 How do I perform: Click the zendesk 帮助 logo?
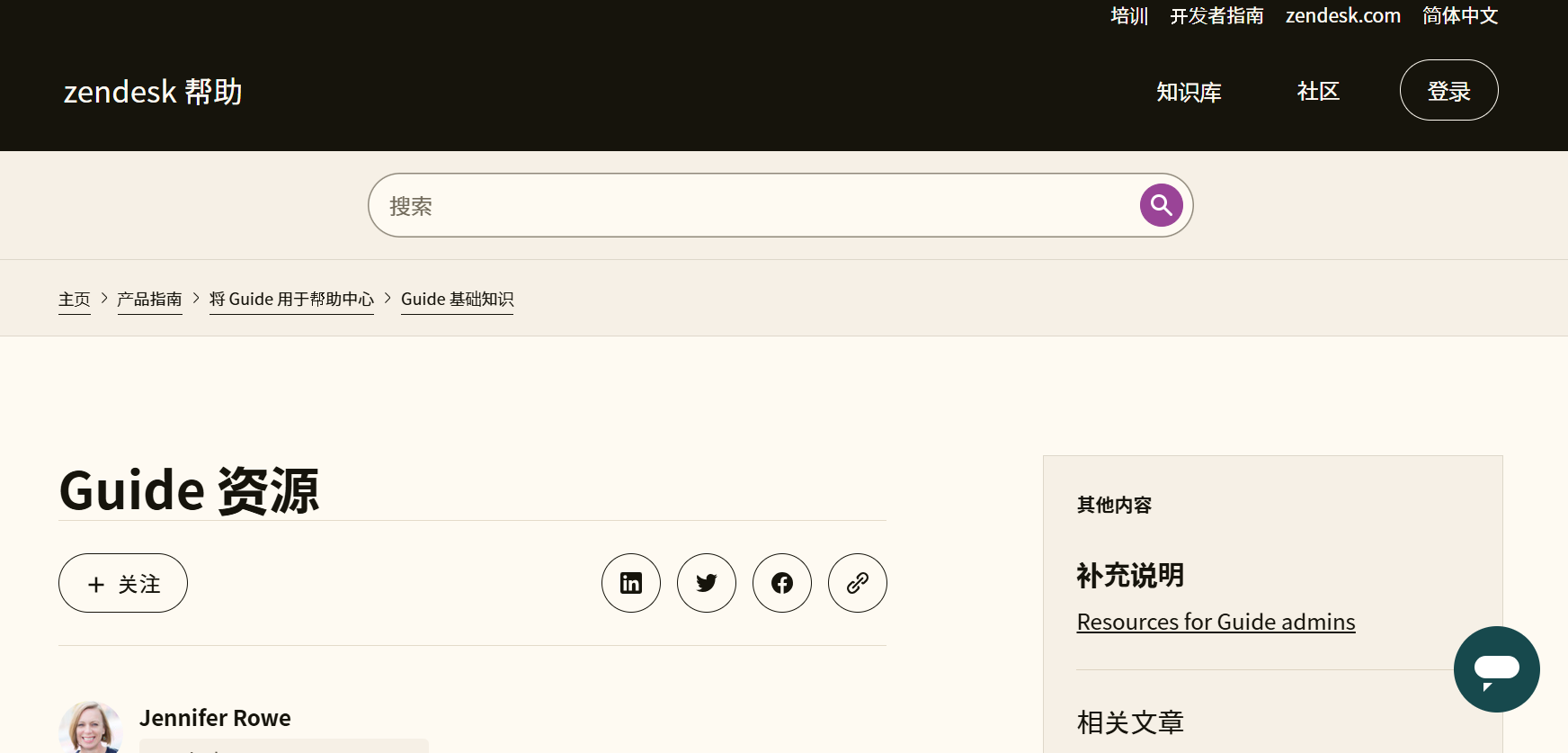pyautogui.click(x=153, y=92)
